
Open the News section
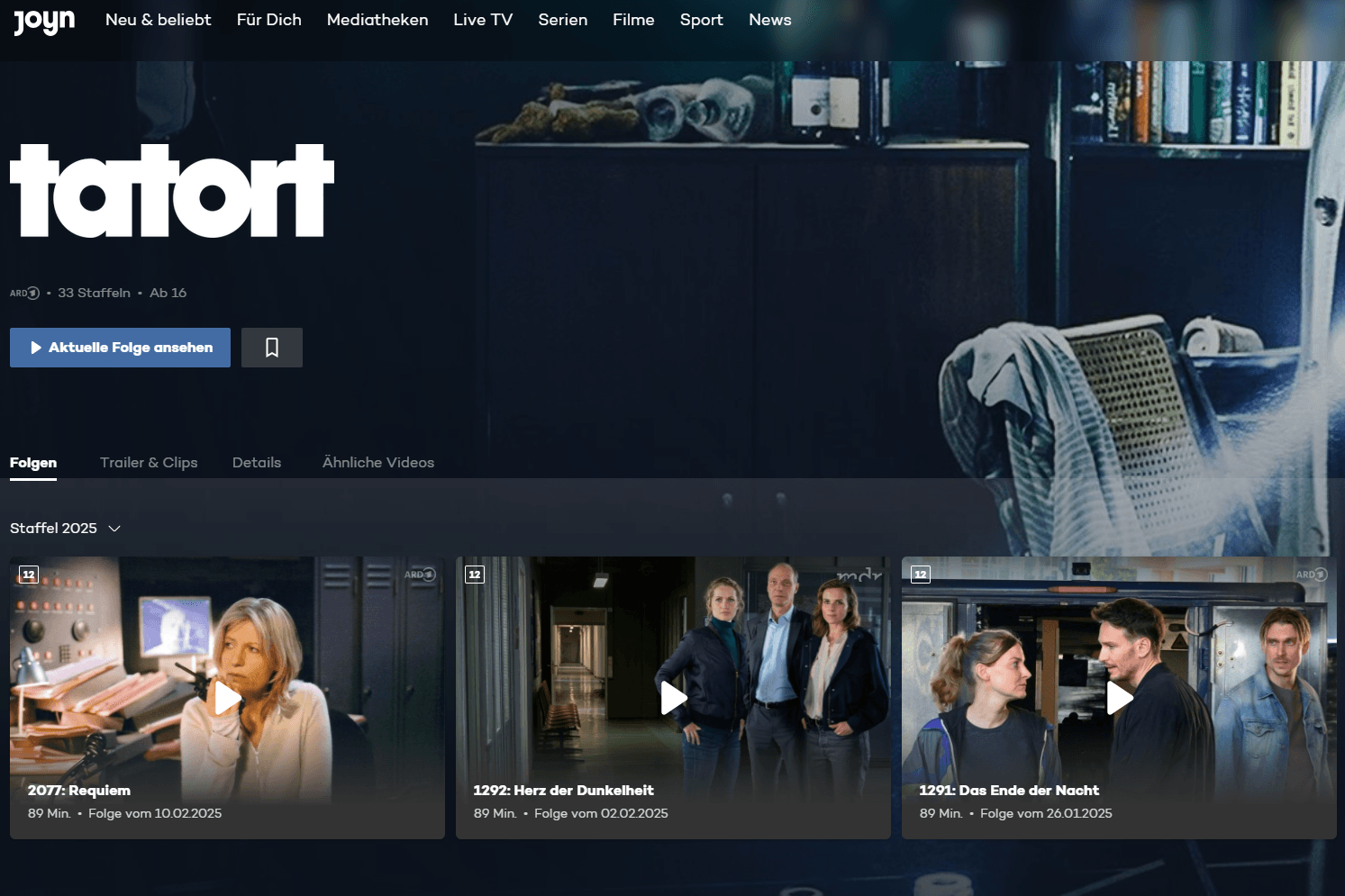770,20
